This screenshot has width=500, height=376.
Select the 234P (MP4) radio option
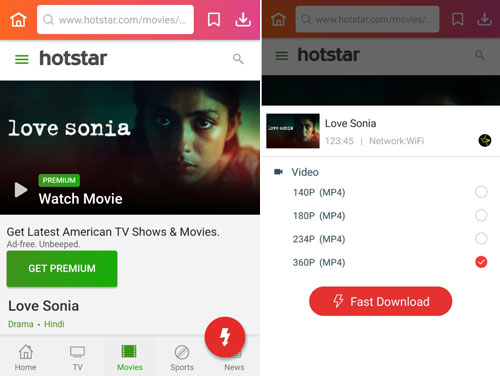point(481,239)
